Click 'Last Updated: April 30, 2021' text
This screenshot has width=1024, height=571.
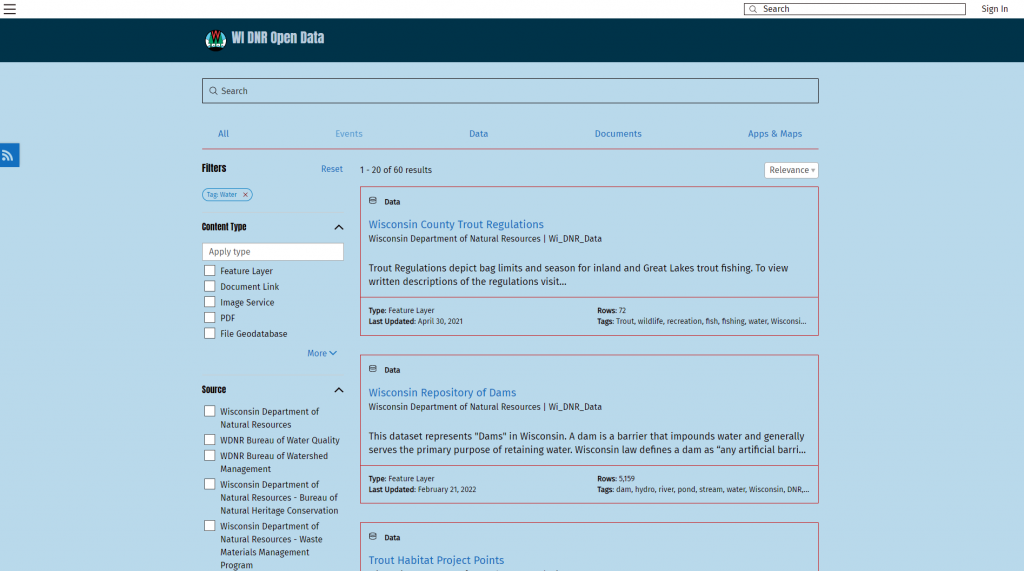415,321
